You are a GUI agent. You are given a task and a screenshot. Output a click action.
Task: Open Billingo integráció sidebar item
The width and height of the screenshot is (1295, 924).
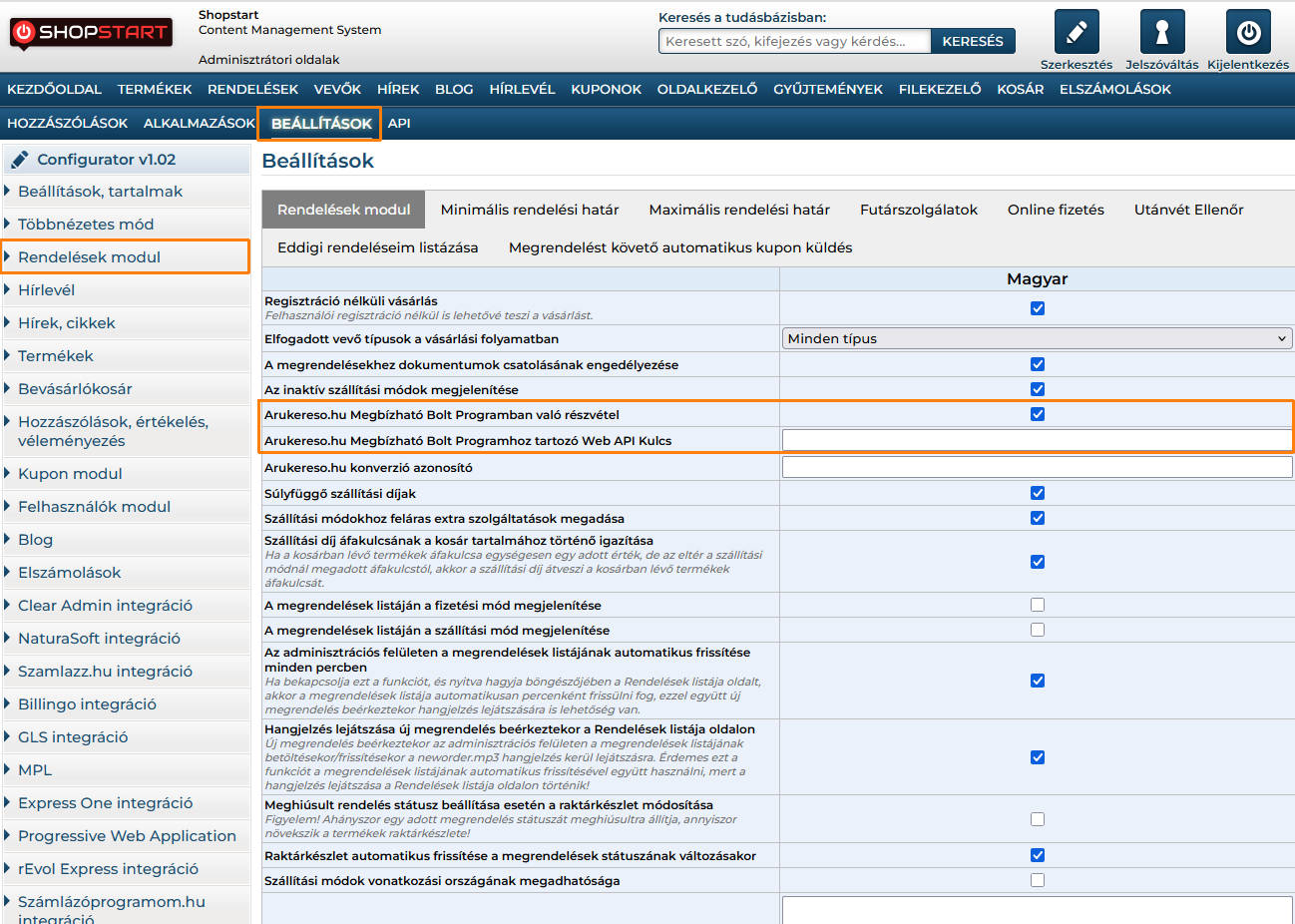click(x=126, y=704)
